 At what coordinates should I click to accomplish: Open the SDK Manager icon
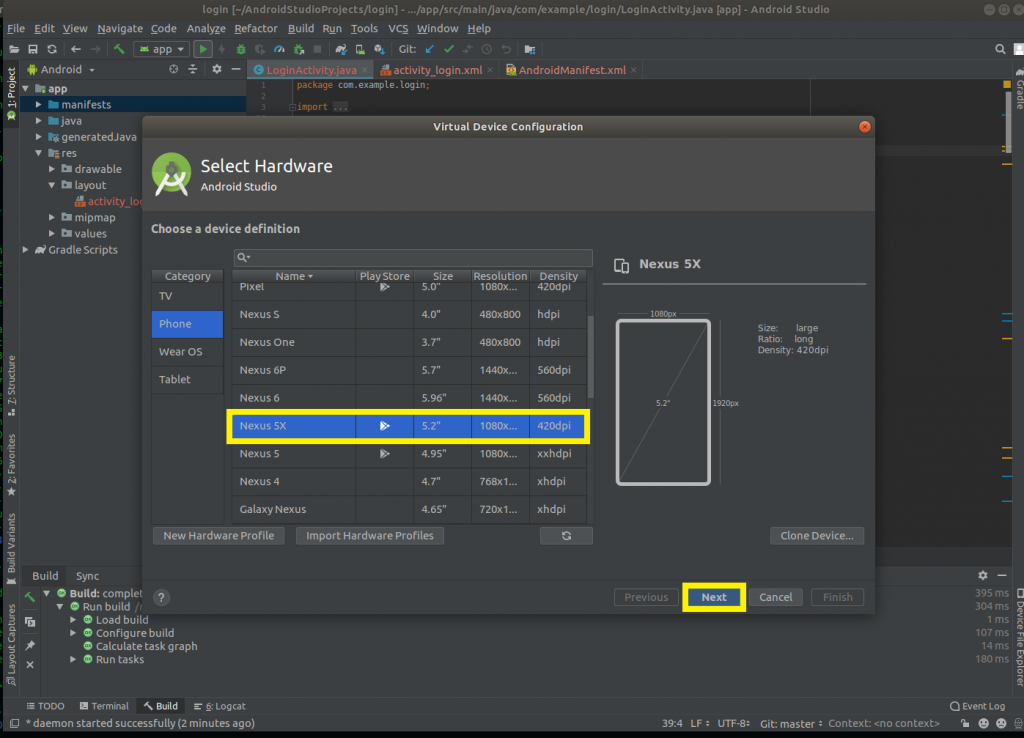coord(379,49)
